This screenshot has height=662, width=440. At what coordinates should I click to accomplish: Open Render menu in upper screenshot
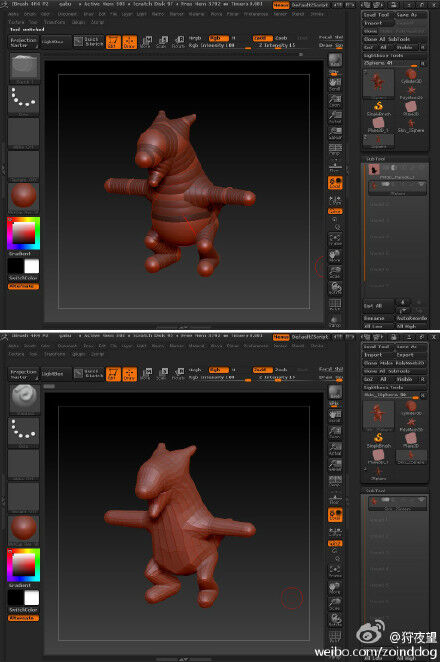click(x=280, y=14)
